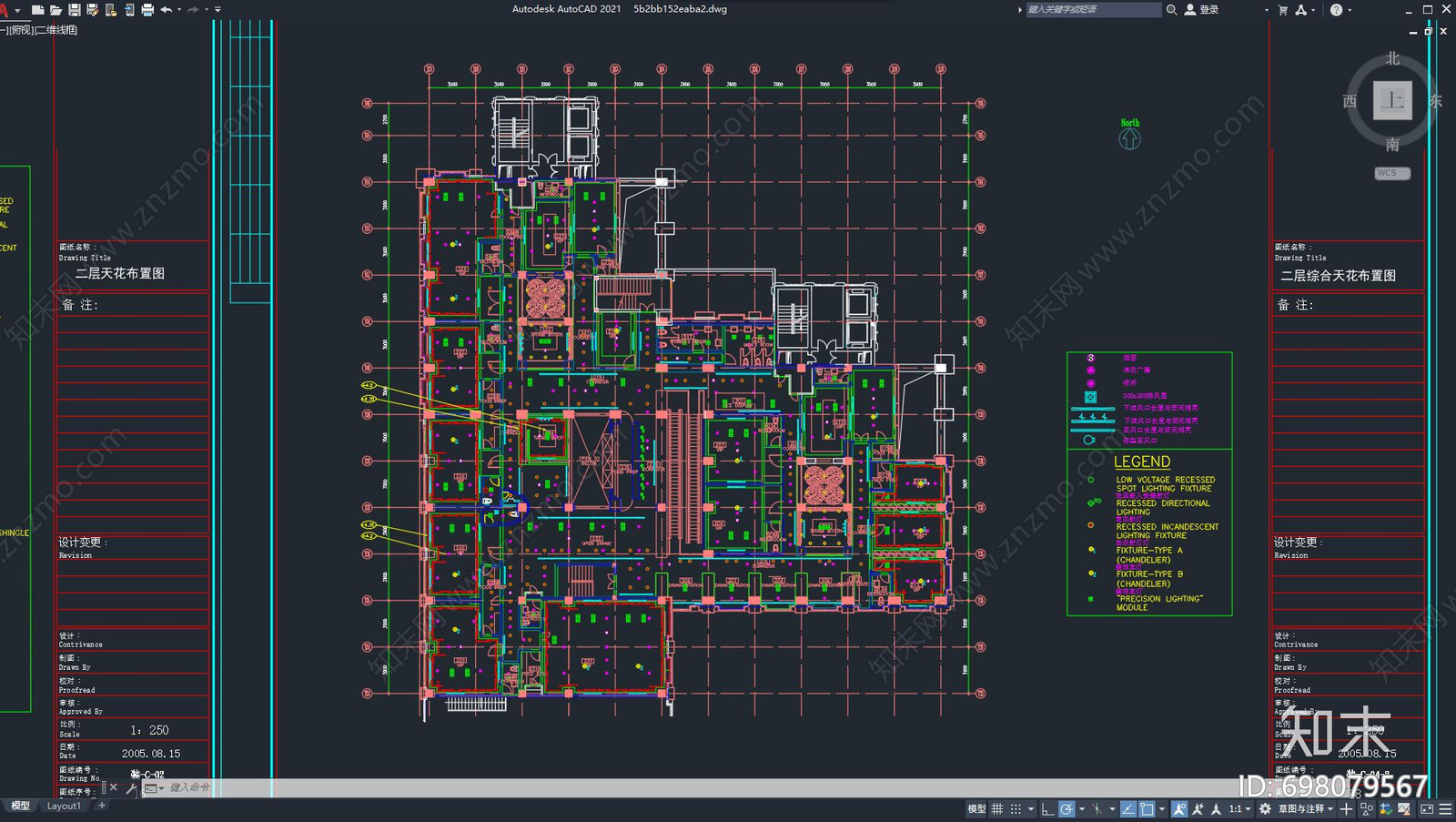This screenshot has height=822, width=1456.
Task: Save the current drawing
Action: 74,9
